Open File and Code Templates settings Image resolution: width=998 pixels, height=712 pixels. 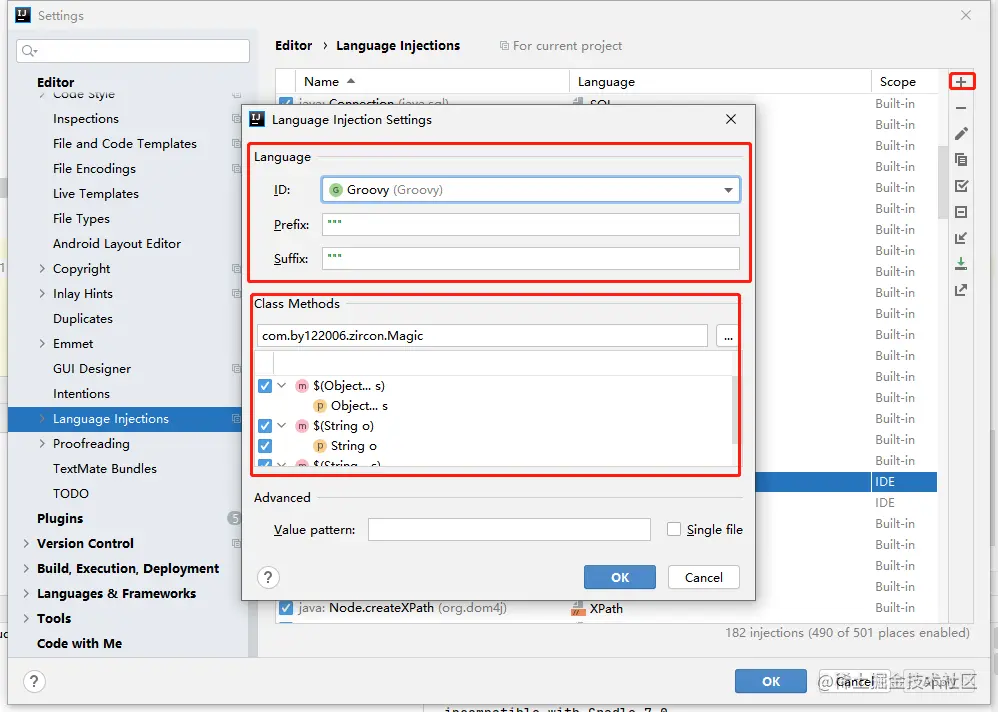(x=125, y=144)
